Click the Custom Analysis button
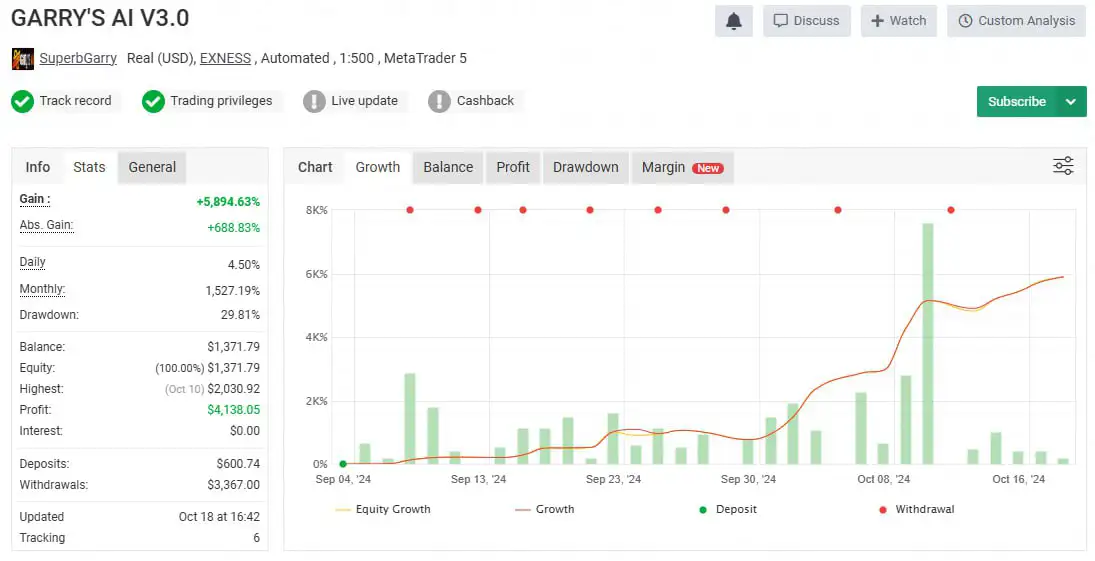Screen dimensions: 1095x561 (x=1016, y=21)
